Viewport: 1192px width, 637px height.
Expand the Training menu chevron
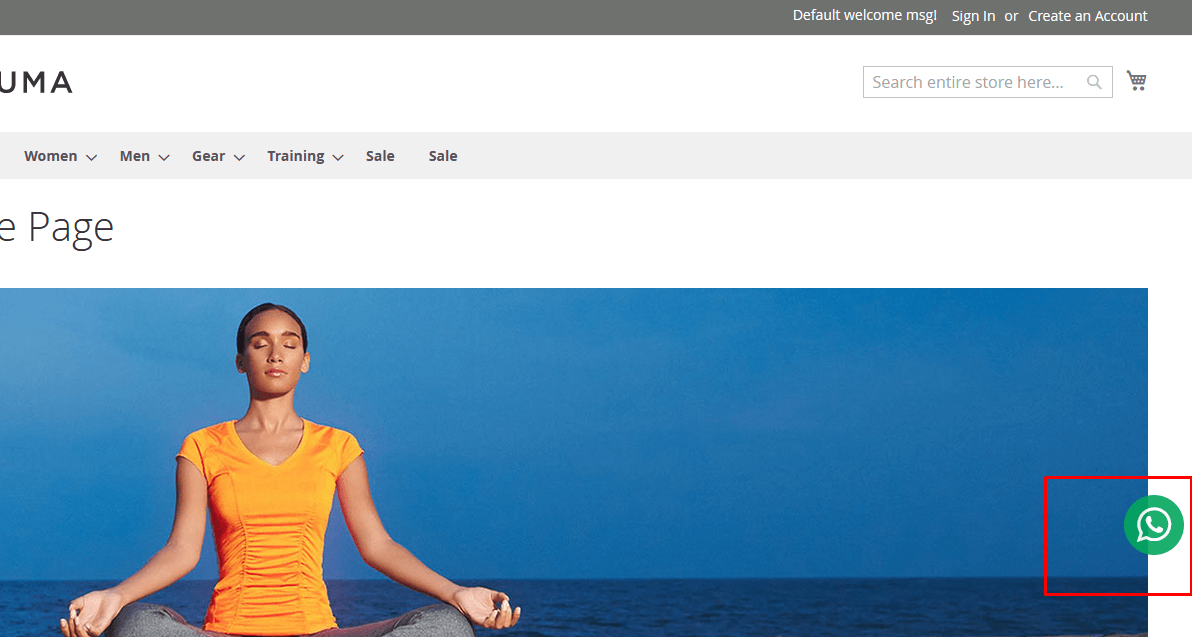click(x=338, y=157)
